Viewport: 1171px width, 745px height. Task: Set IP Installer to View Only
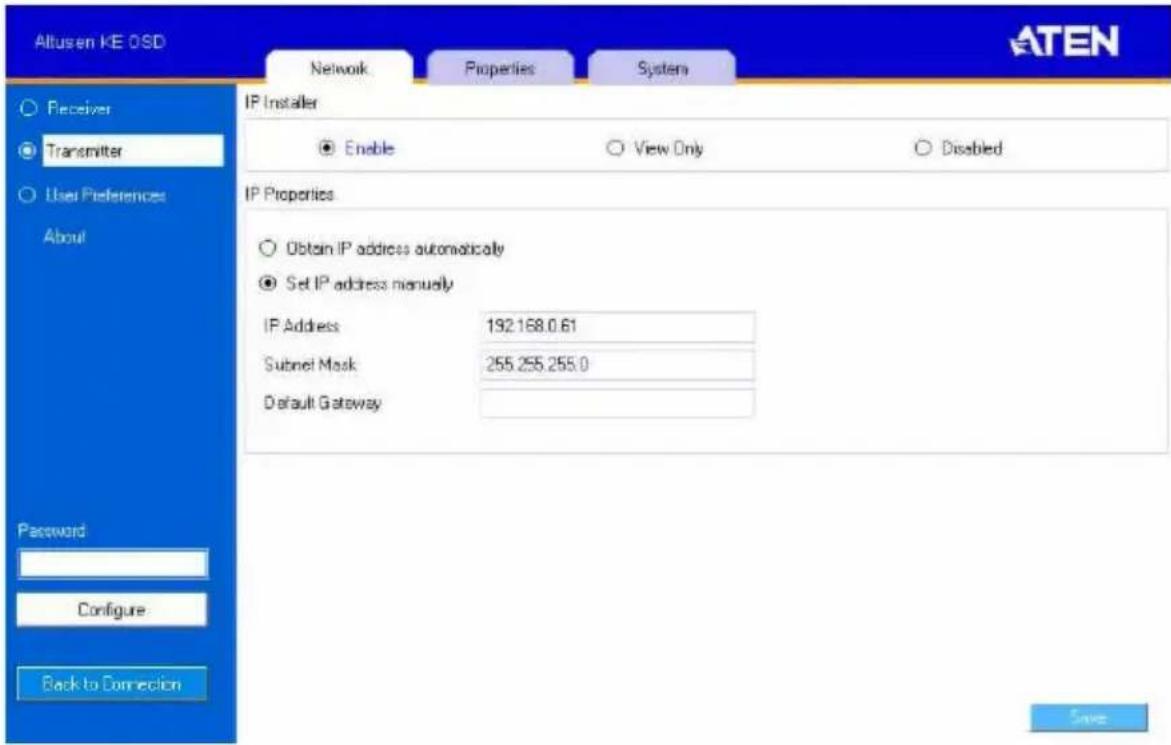coord(615,148)
